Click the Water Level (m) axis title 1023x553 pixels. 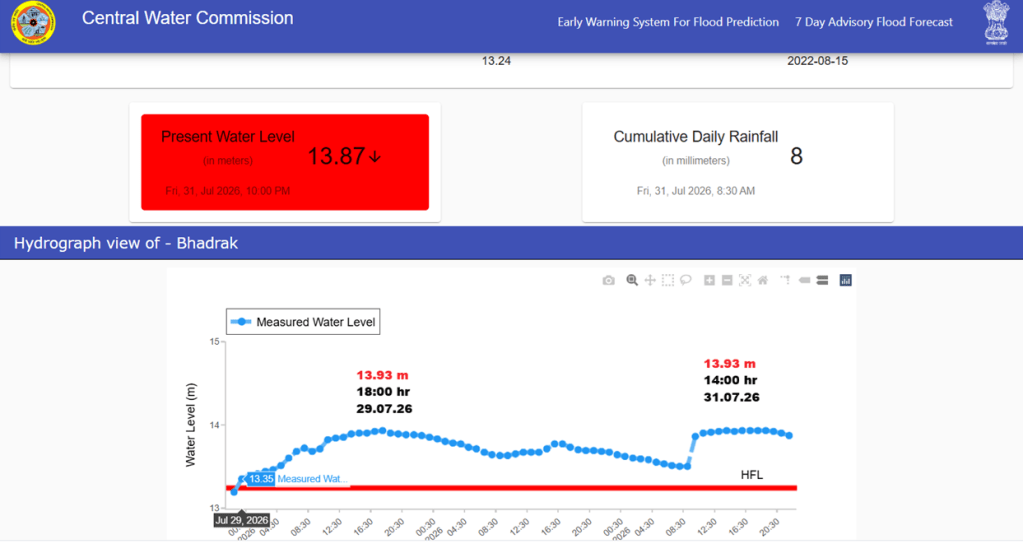click(x=191, y=425)
